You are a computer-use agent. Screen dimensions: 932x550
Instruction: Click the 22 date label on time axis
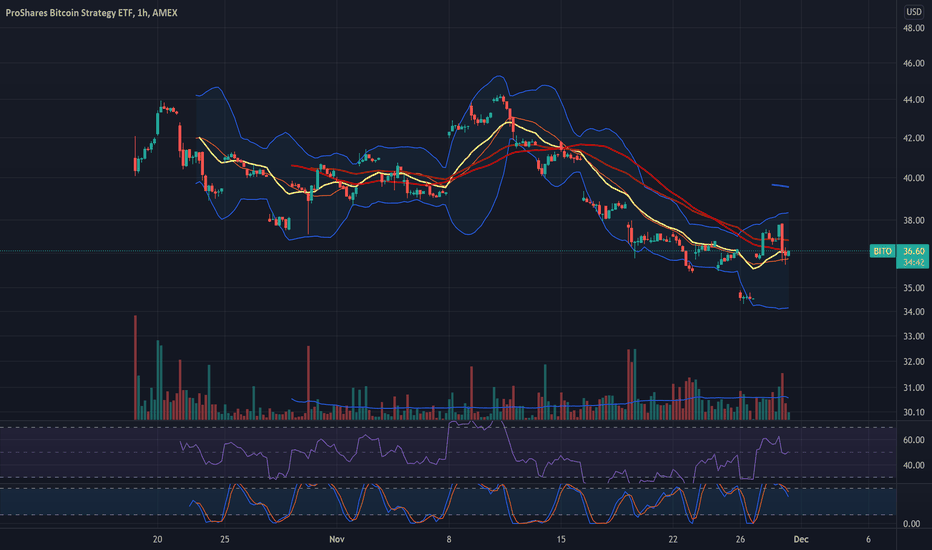(673, 539)
